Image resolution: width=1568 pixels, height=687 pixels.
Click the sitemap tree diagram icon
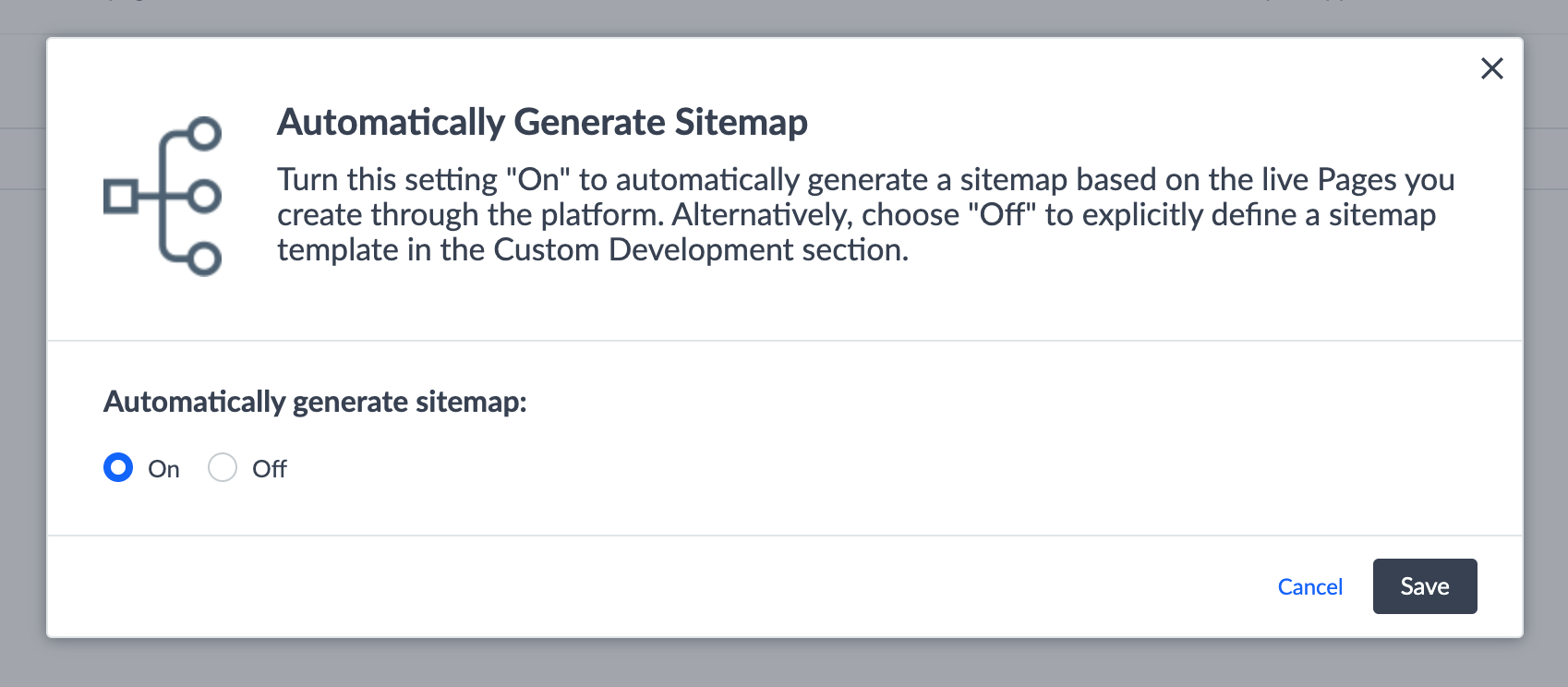(x=163, y=196)
